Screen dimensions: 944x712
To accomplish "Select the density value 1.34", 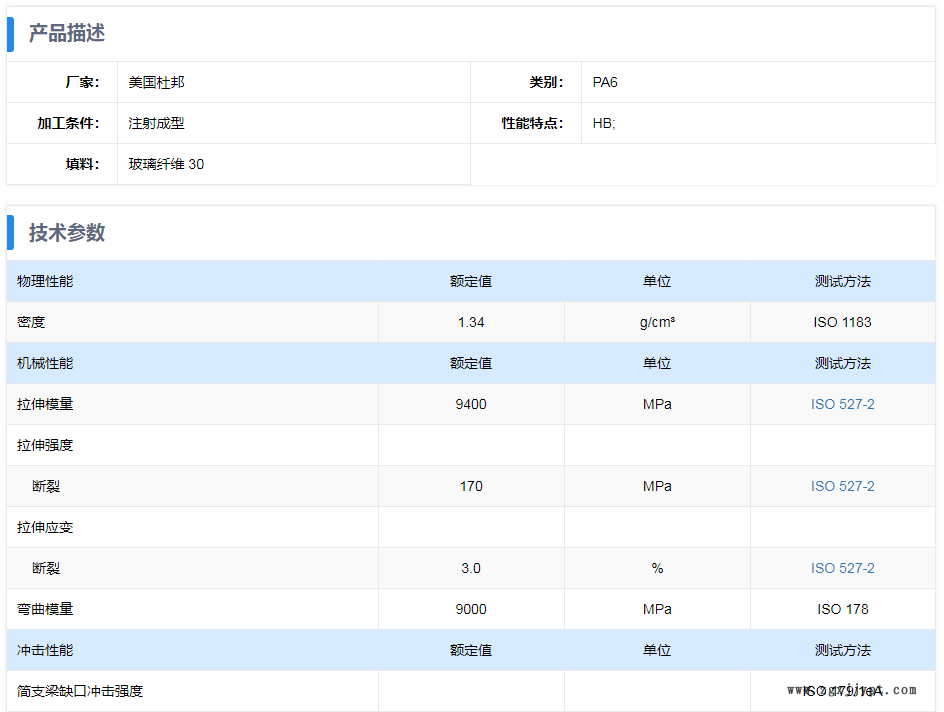I will point(471,322).
